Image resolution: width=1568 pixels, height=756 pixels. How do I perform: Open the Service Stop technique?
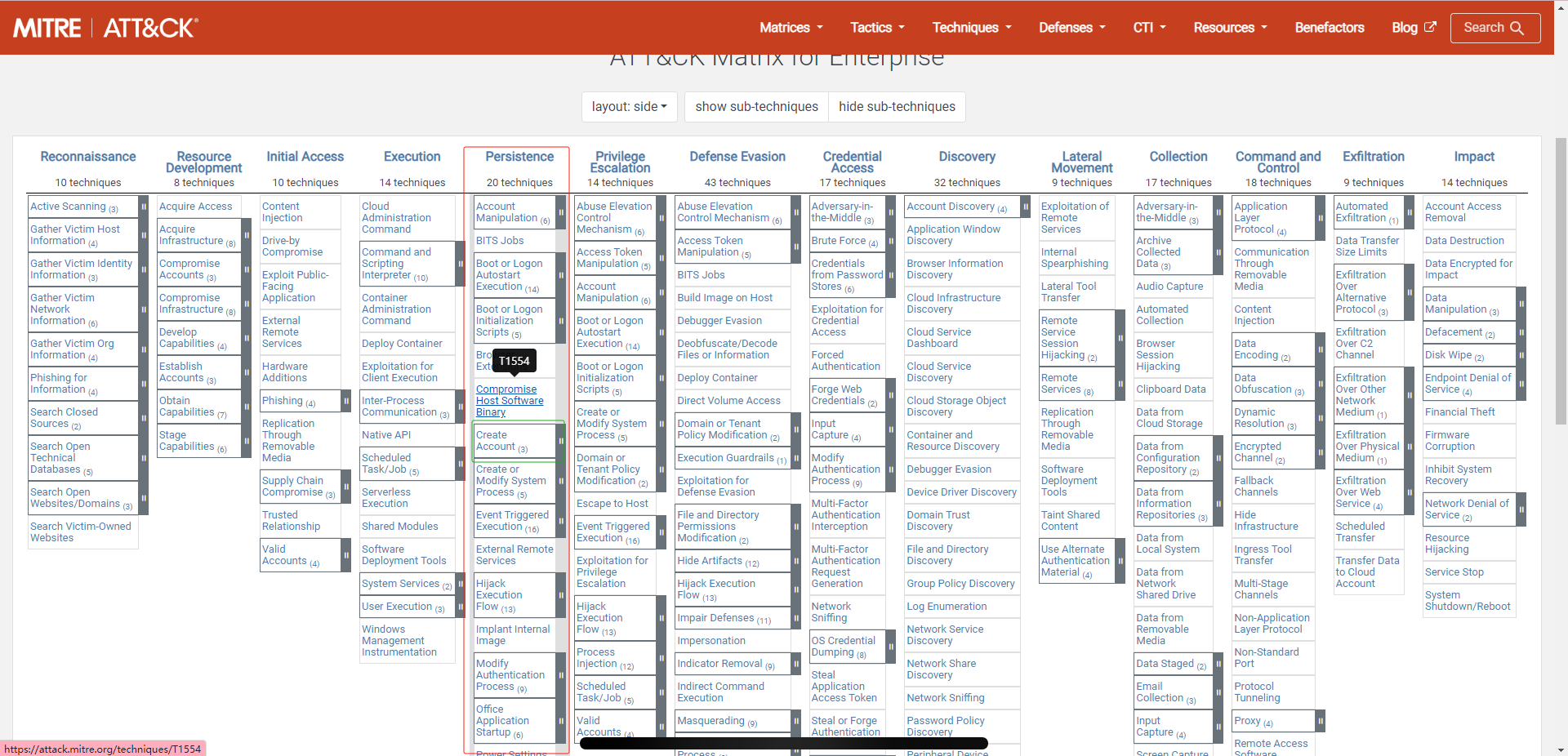[1454, 572]
